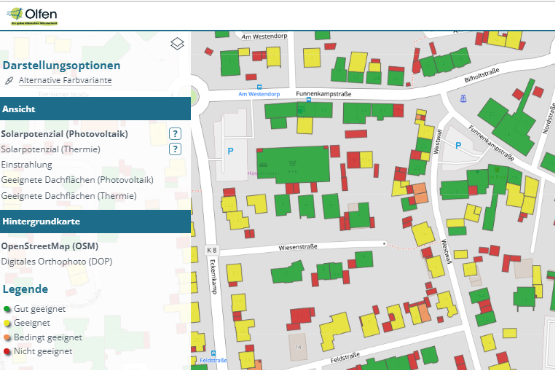Select Geeignete Dachflächen (Thermie) view
The height and width of the screenshot is (370, 555).
click(x=69, y=196)
